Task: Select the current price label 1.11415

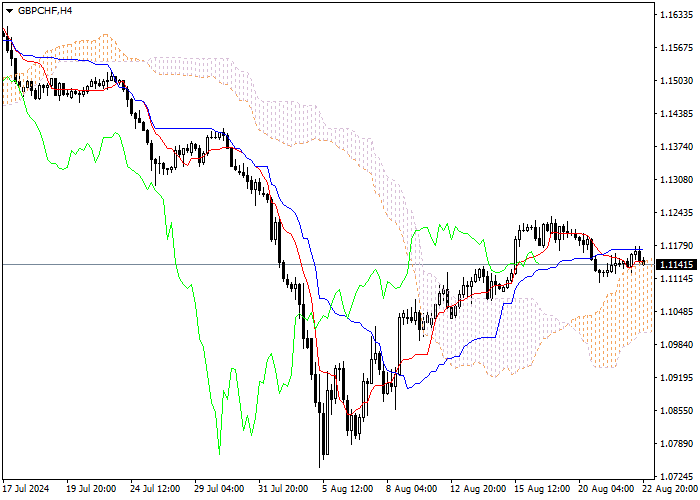Action: (676, 265)
